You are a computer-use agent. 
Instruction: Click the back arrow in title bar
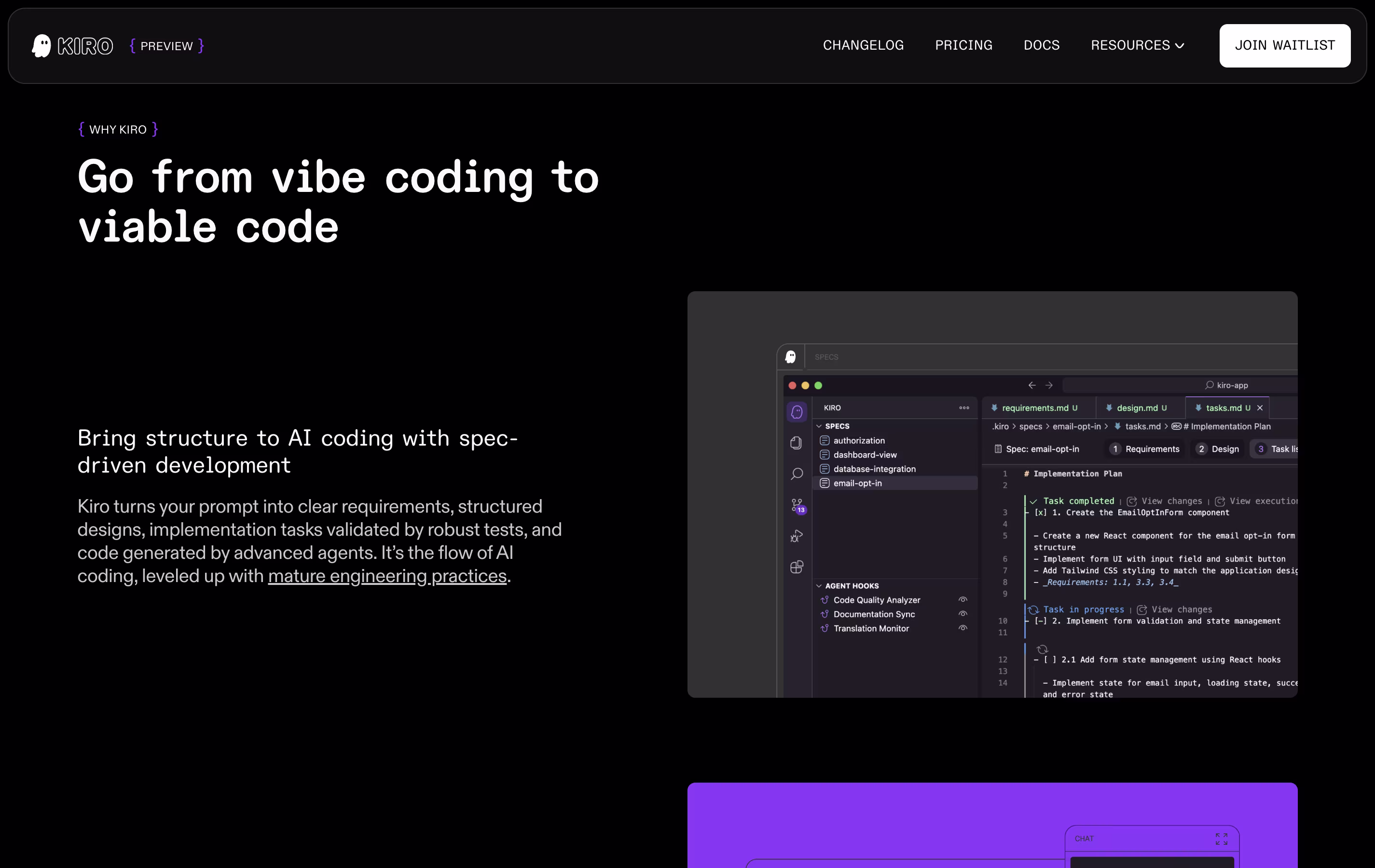point(1032,385)
